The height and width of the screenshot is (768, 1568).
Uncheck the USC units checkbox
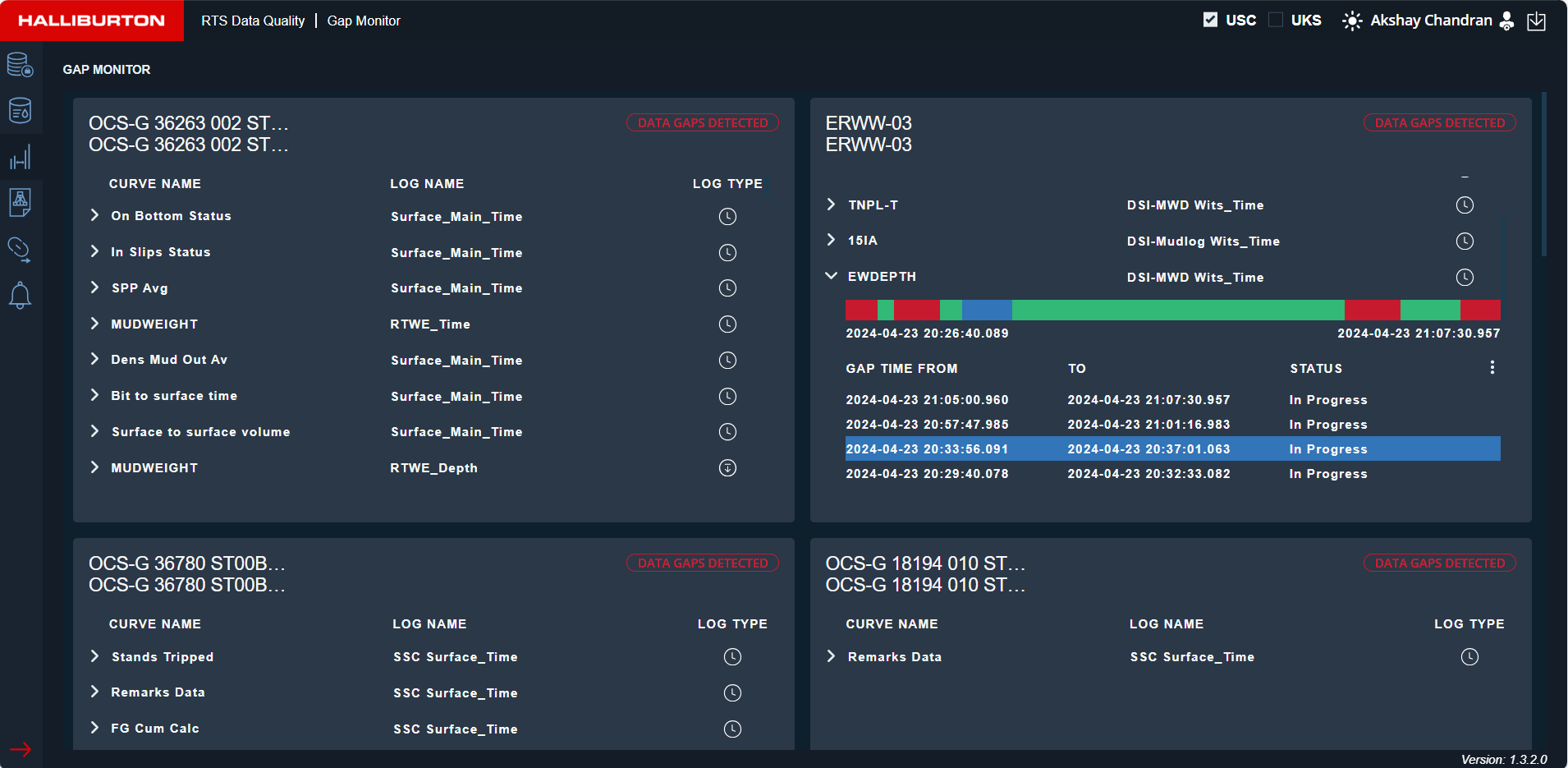tap(1210, 20)
